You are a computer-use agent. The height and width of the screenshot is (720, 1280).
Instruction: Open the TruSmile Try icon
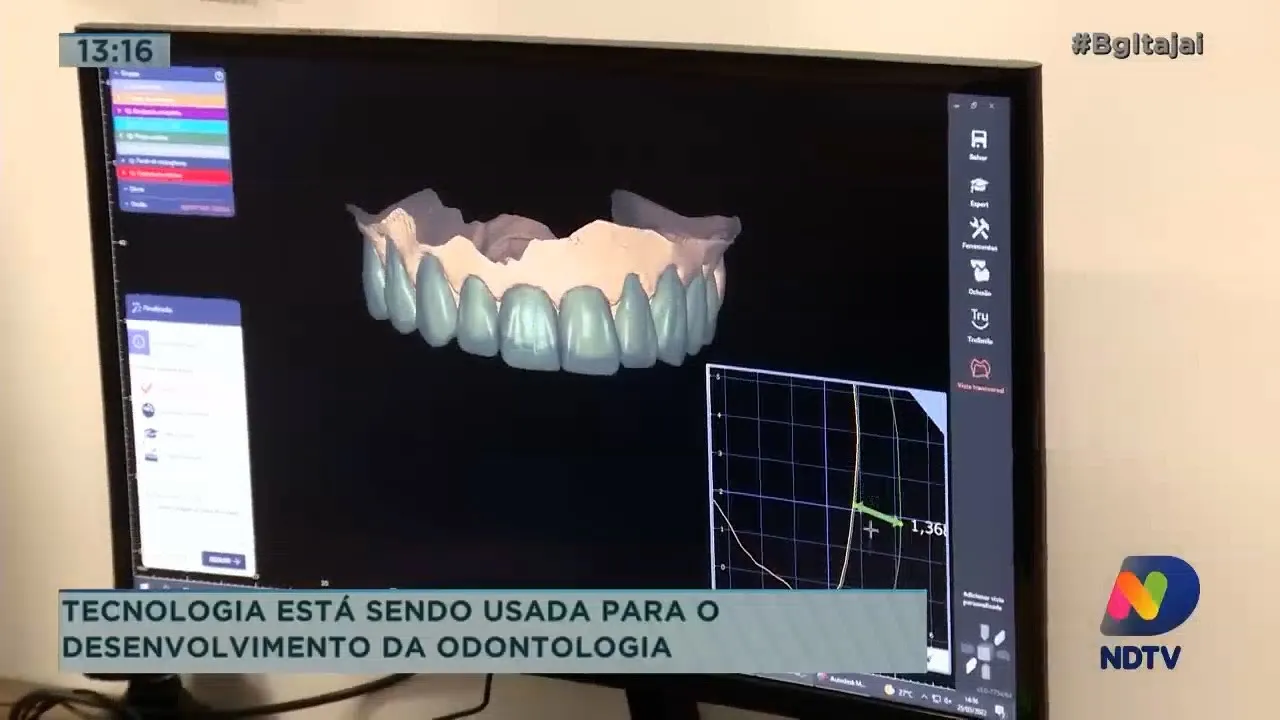pos(979,319)
